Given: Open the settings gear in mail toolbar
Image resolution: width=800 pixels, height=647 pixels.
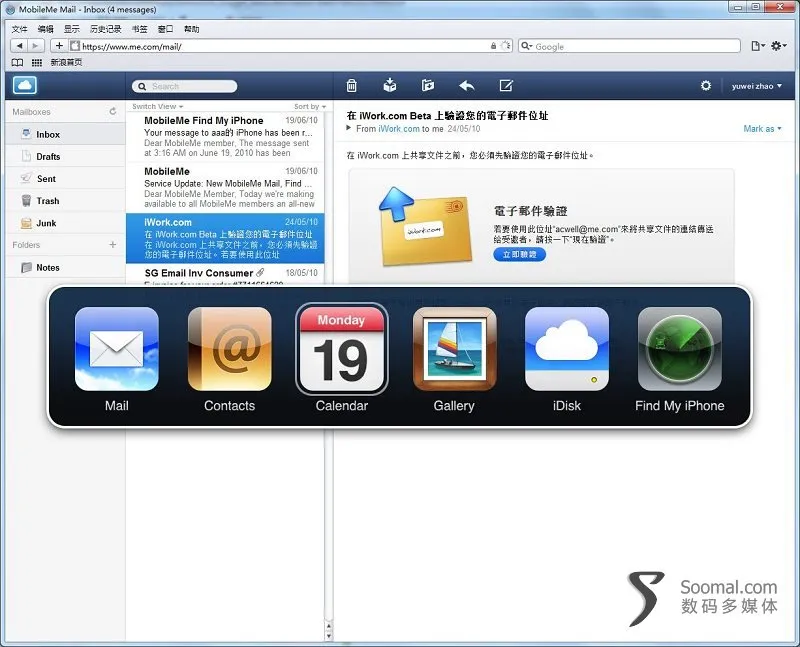Looking at the screenshot, I should tap(706, 86).
